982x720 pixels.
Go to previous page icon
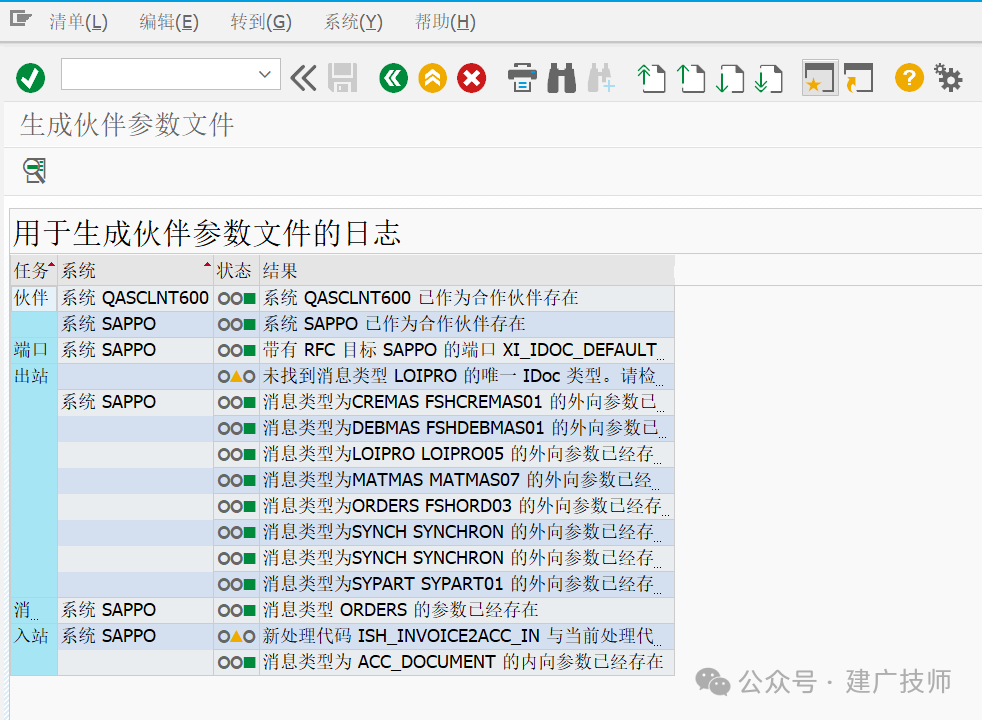coord(691,78)
